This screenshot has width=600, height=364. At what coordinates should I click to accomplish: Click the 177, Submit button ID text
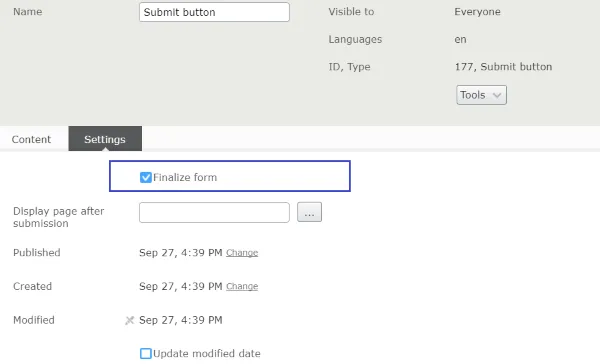point(503,67)
